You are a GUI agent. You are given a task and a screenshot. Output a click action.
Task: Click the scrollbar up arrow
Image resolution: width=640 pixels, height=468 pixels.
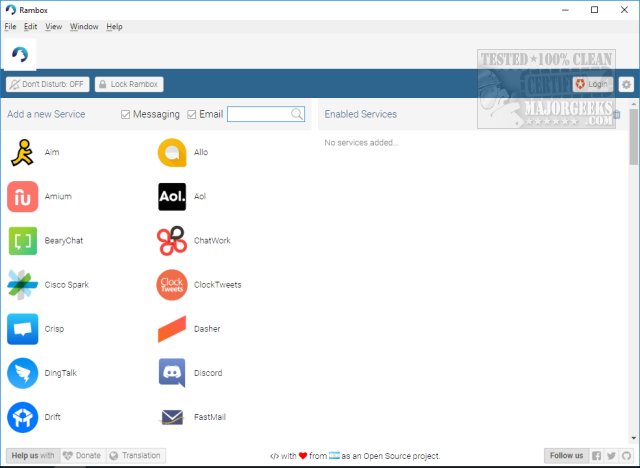[633, 104]
